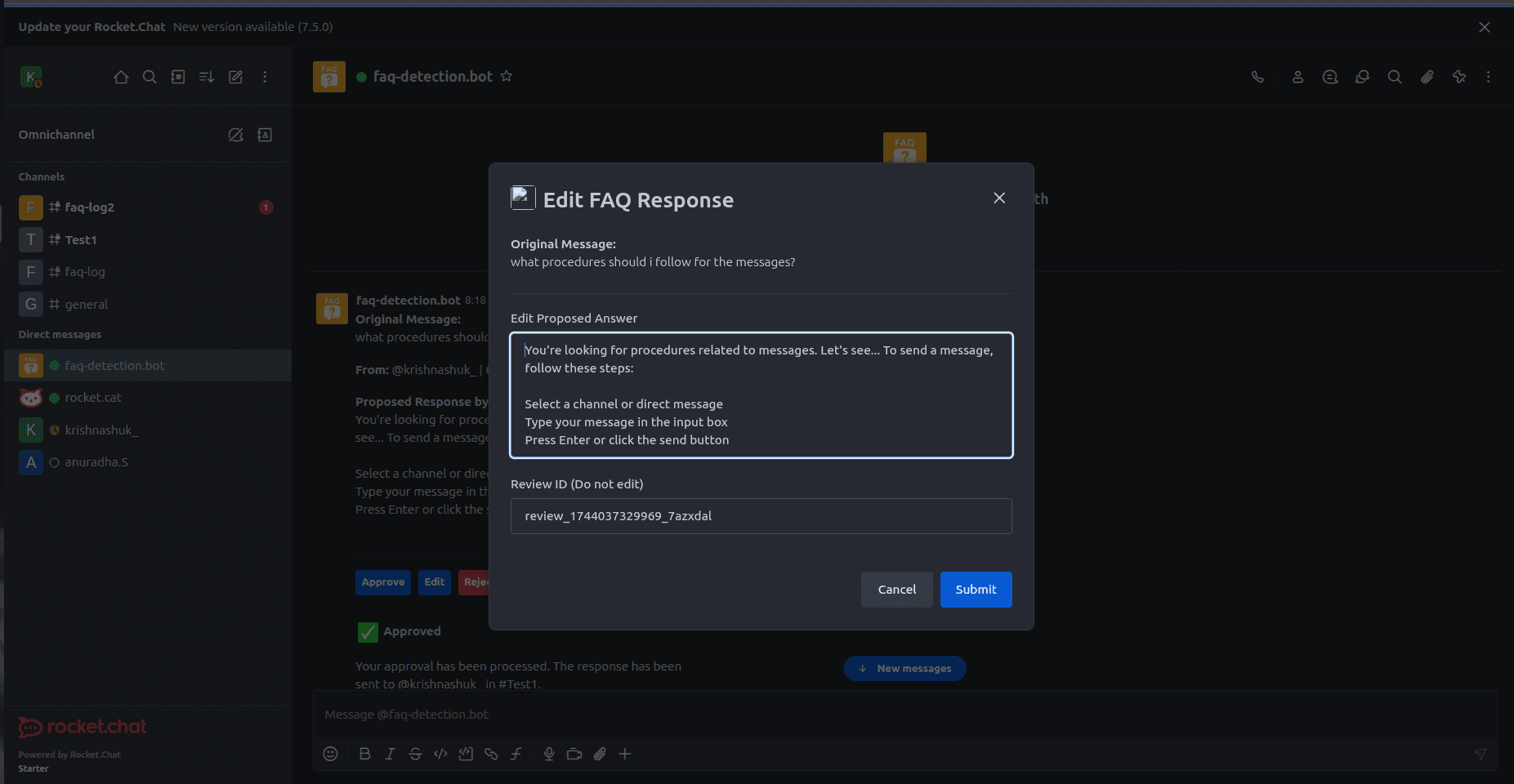1514x784 pixels.
Task: Toggle strikethrough formatting in composer
Action: click(415, 754)
